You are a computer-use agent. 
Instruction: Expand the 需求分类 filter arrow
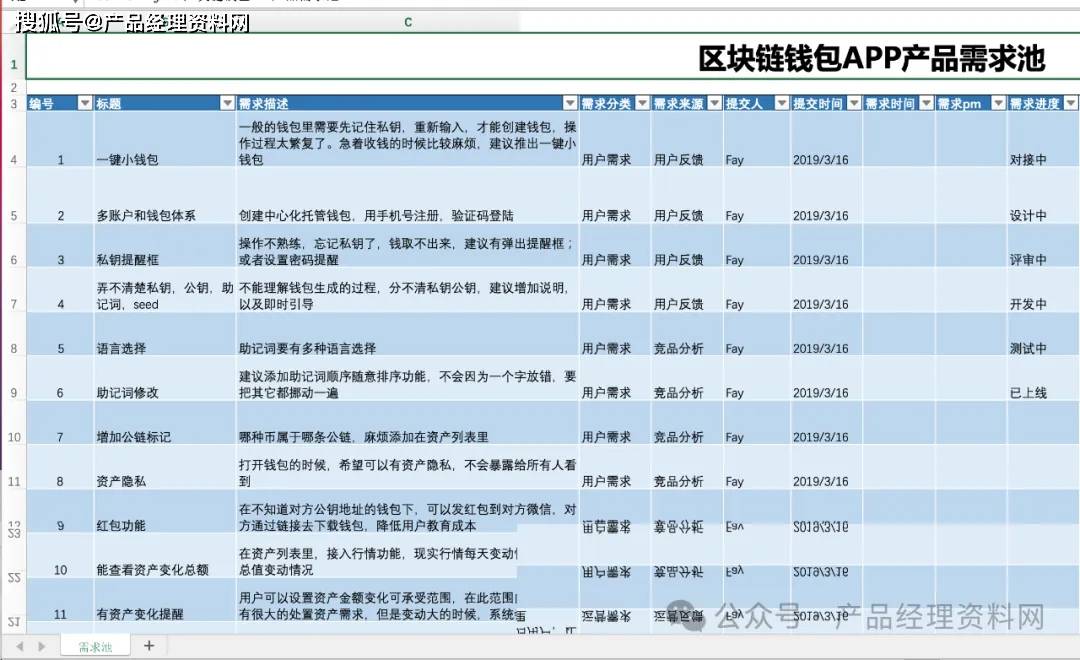coord(642,103)
